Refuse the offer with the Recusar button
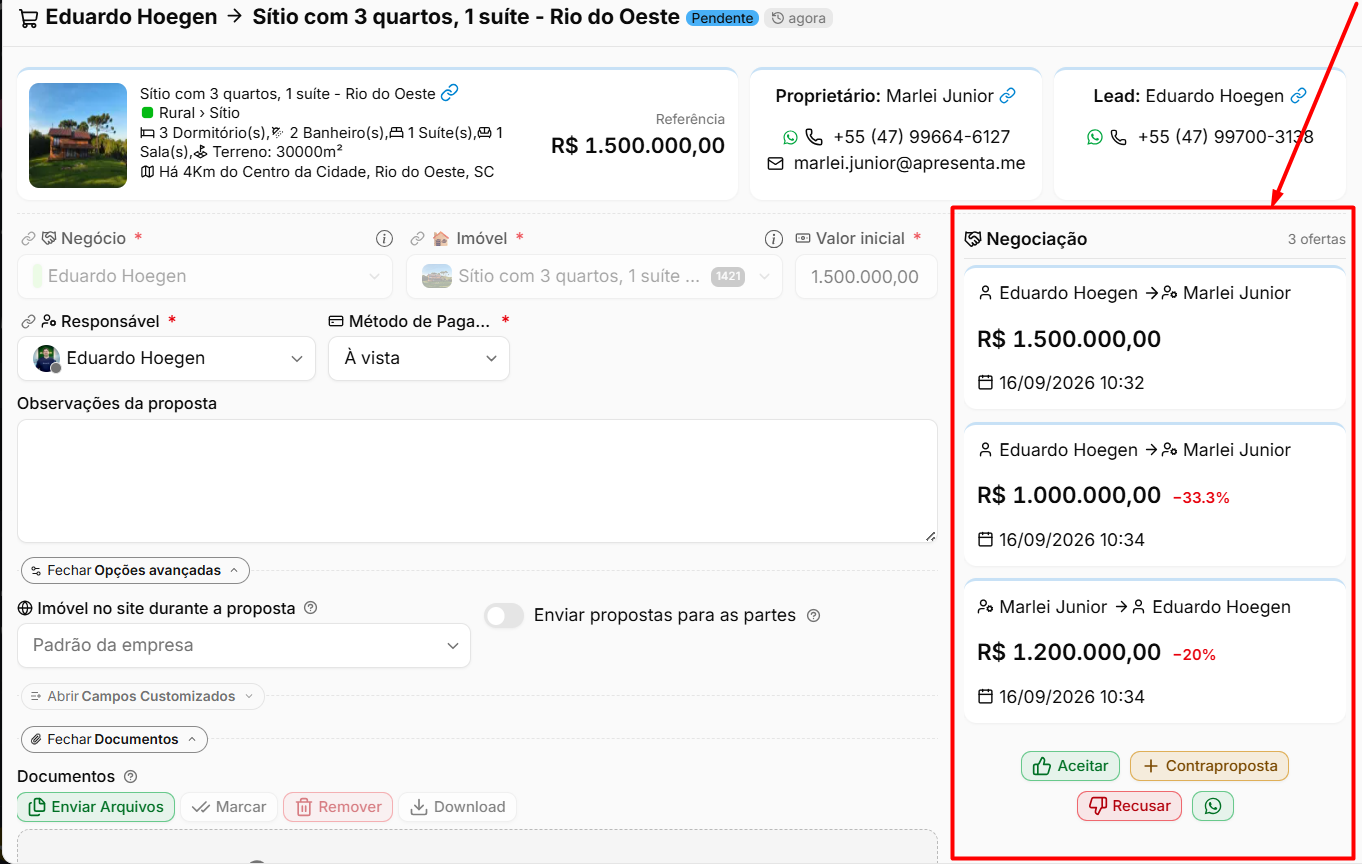The width and height of the screenshot is (1362, 864). 1130,806
